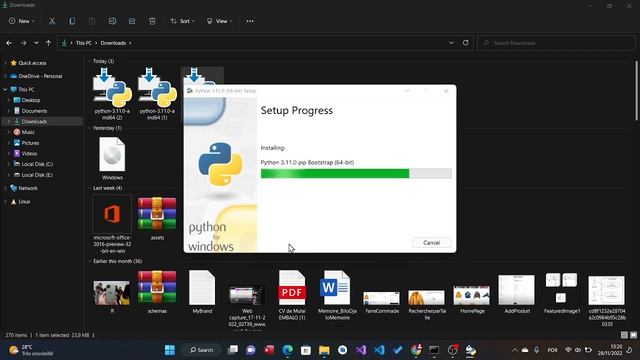The width and height of the screenshot is (640, 360).
Task: Open Visual Studio Code from taskbar
Action: [379, 350]
